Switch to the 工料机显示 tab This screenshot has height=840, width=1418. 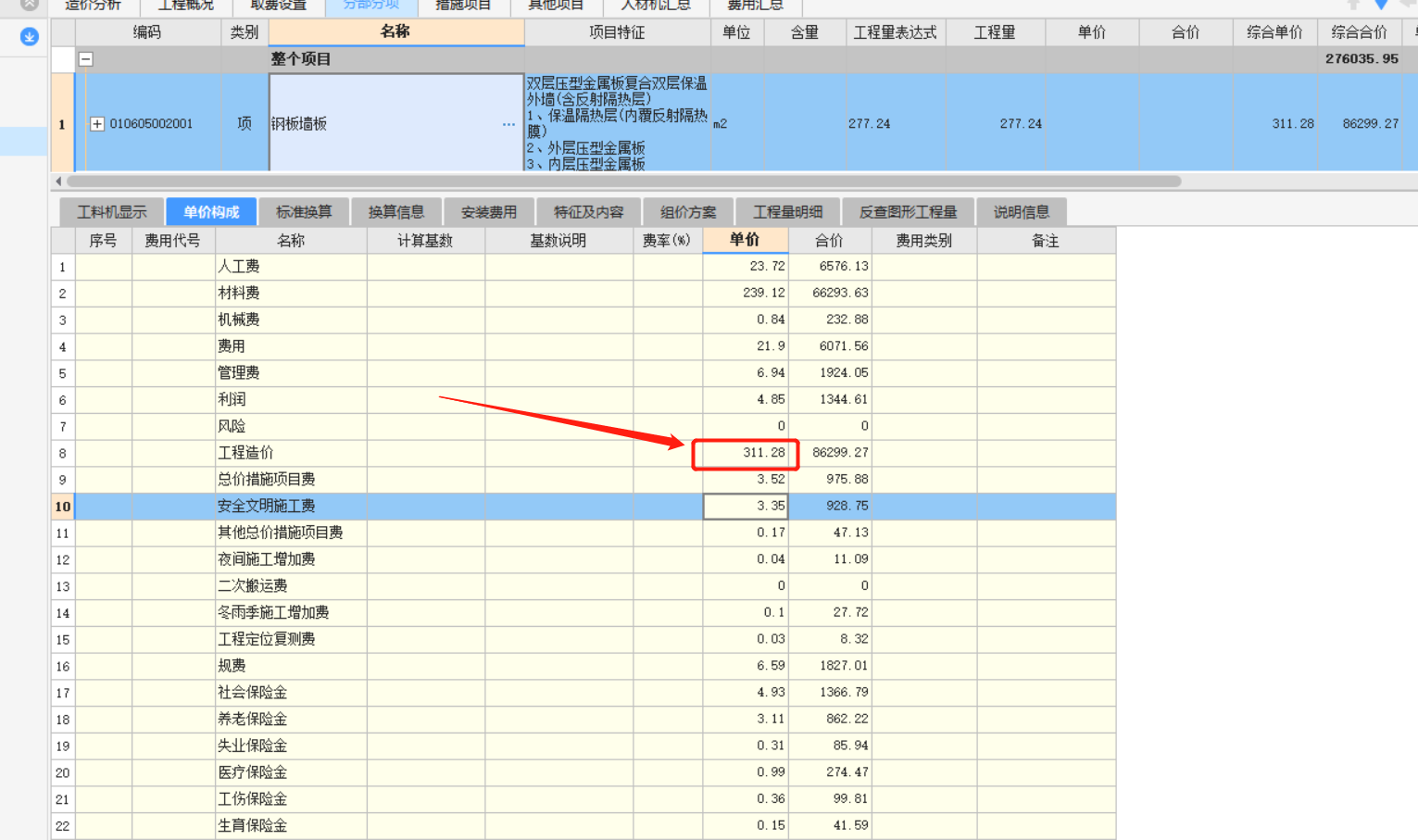coord(112,212)
